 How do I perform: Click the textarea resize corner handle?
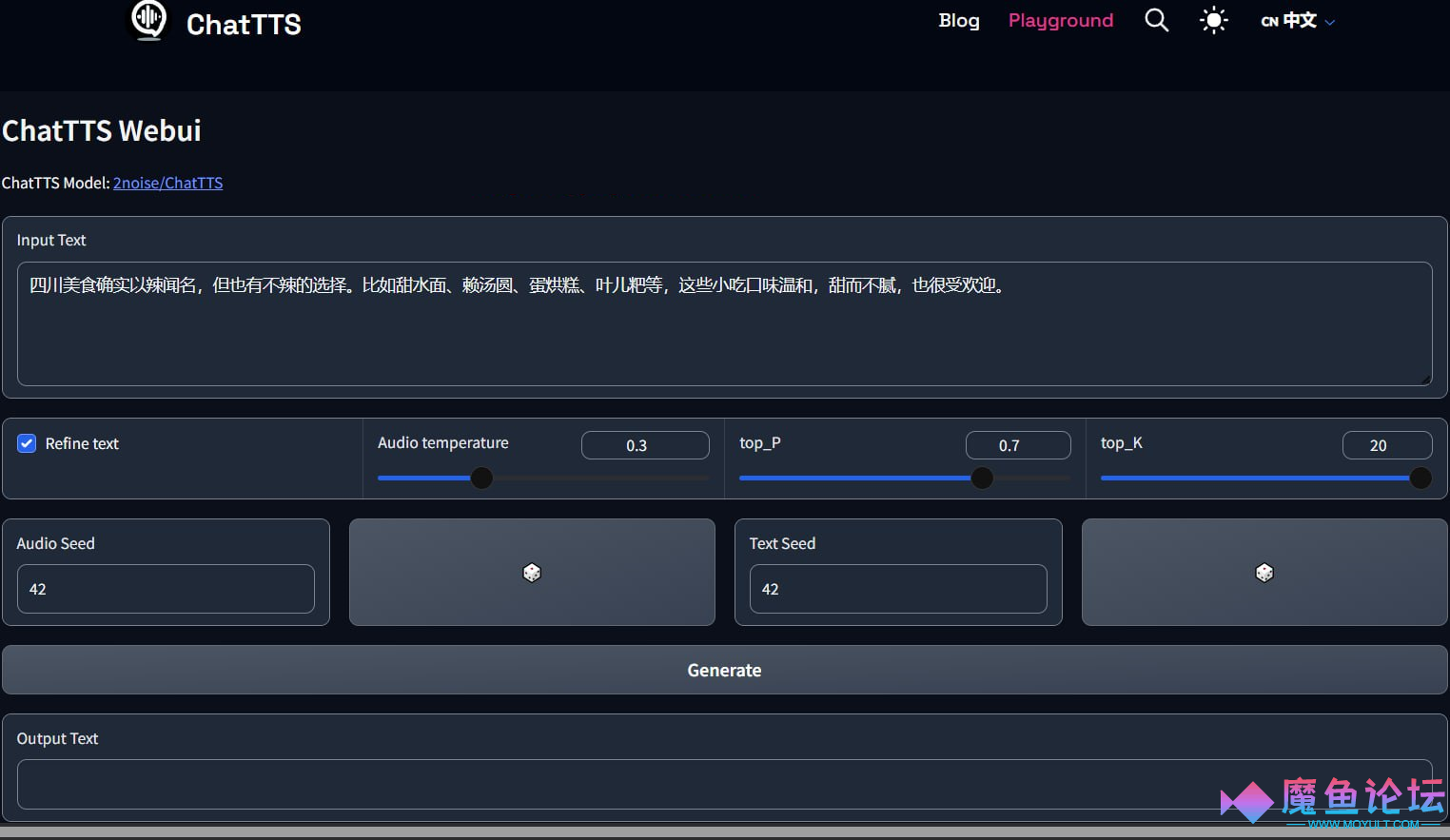click(1425, 379)
